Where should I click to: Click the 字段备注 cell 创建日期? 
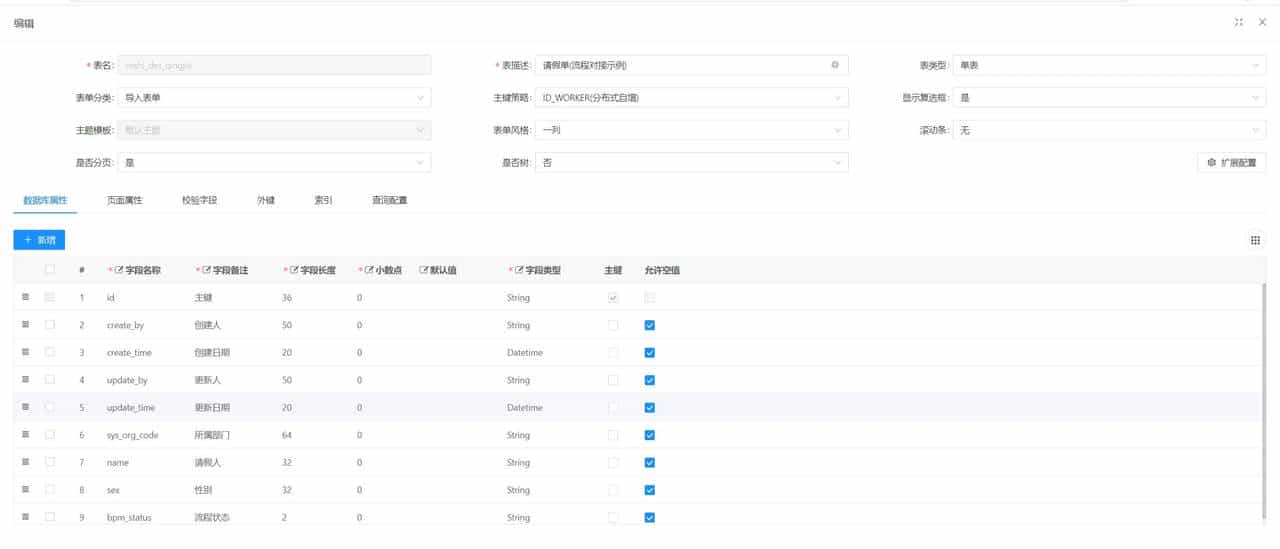[x=212, y=352]
